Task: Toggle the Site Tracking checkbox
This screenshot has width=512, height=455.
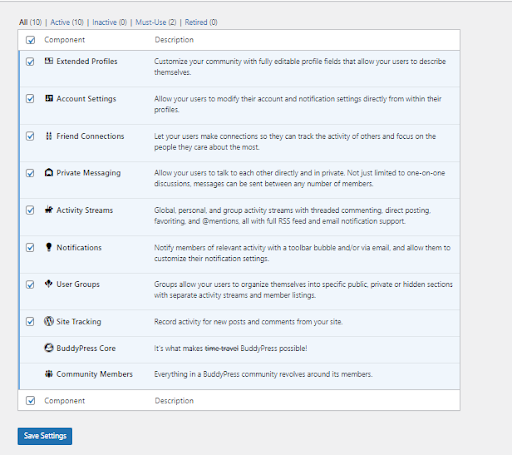Action: [30, 322]
